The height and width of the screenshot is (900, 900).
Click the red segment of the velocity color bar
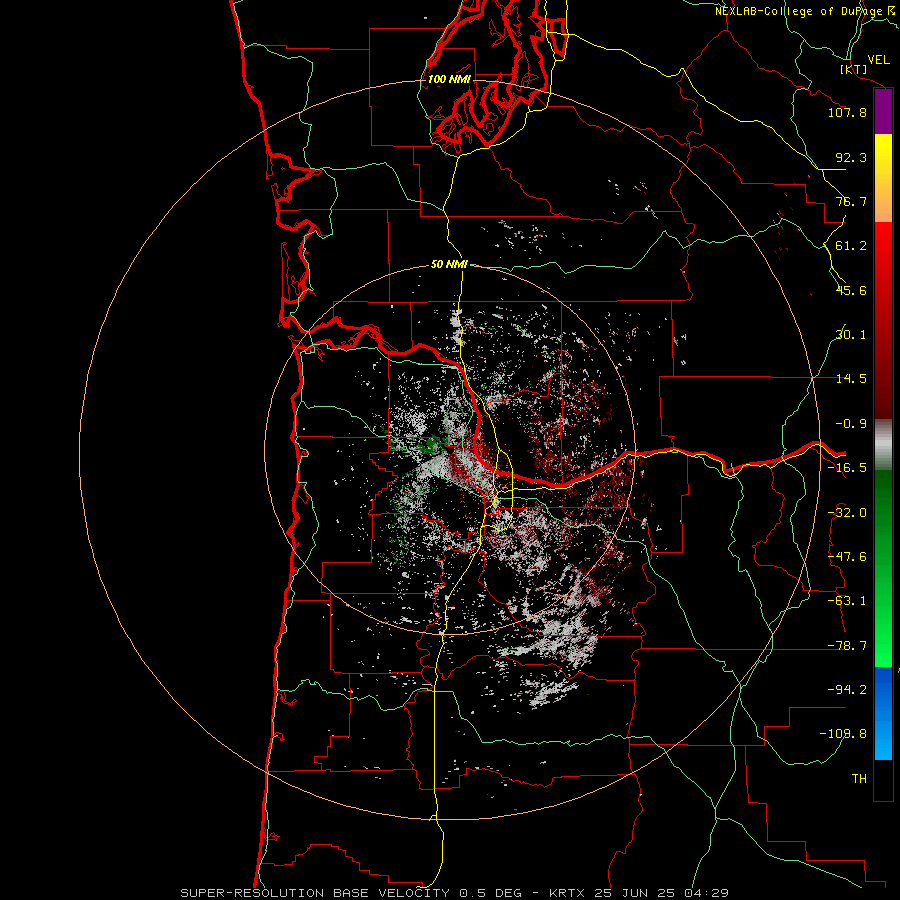point(883,320)
